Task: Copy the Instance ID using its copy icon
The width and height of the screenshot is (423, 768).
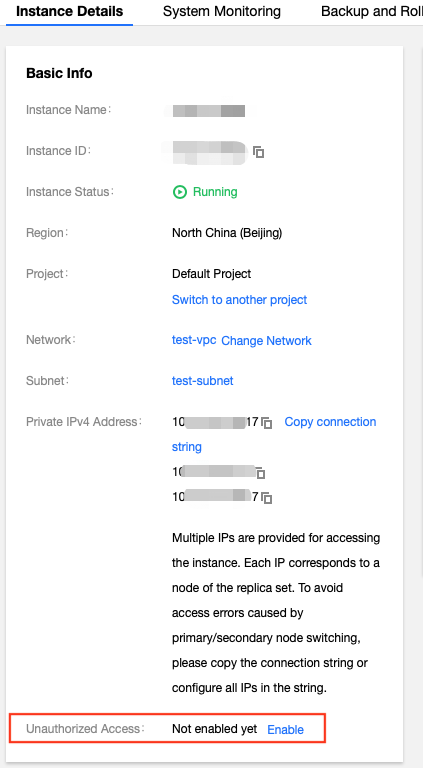Action: point(258,152)
